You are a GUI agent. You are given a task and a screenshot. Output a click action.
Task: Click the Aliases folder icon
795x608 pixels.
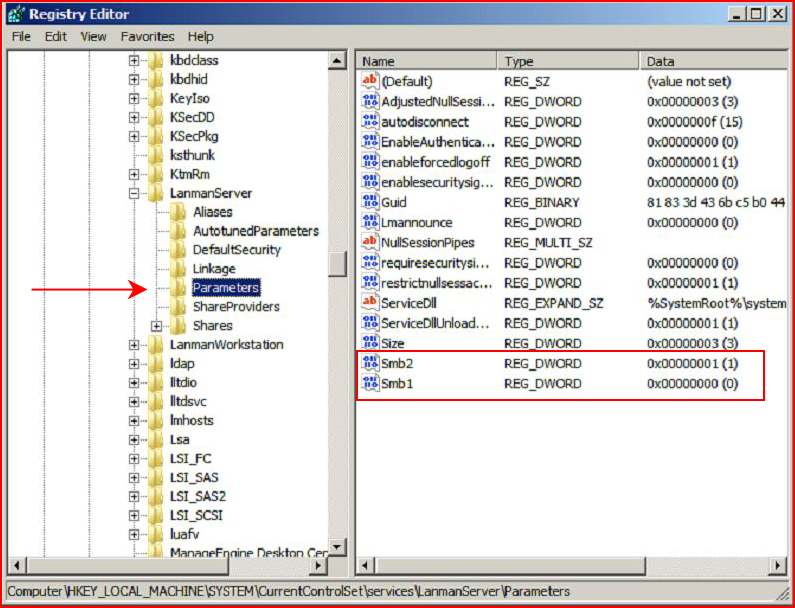[178, 212]
